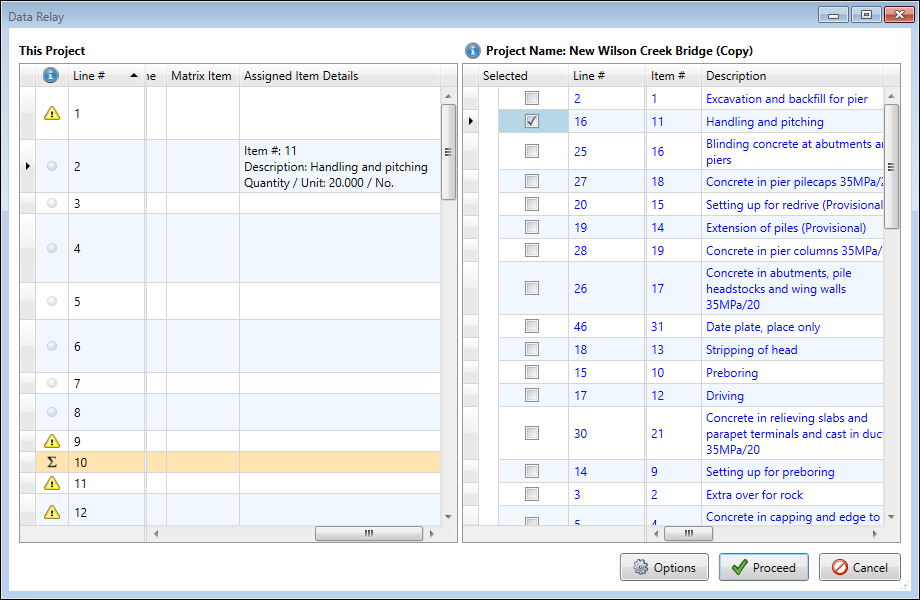Viewport: 920px width, 600px height.
Task: Click the Assigned Item Details column header
Action: click(301, 76)
